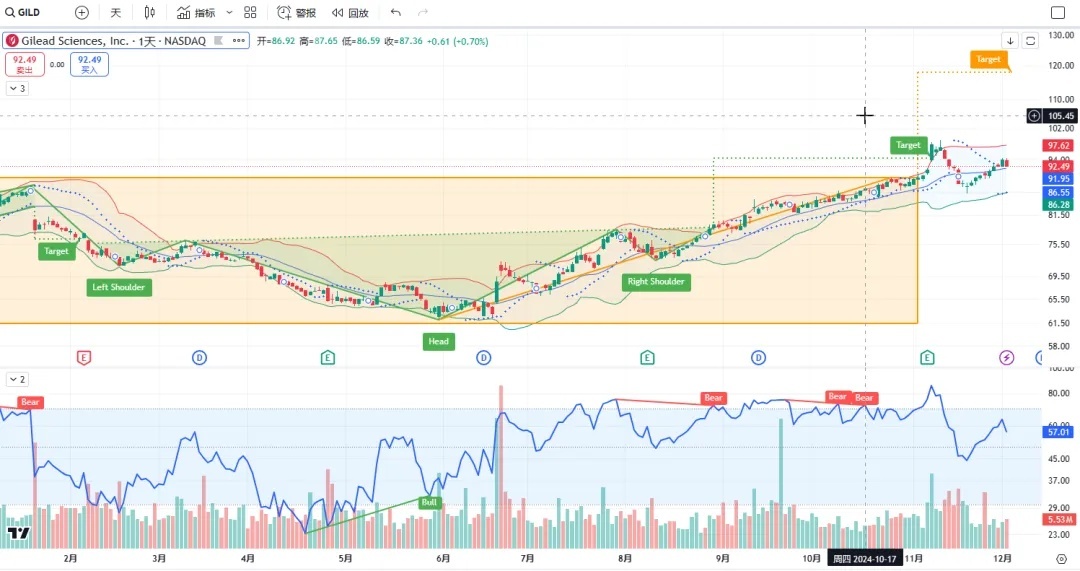Click the Gilead Sciences red logo icon

12,41
